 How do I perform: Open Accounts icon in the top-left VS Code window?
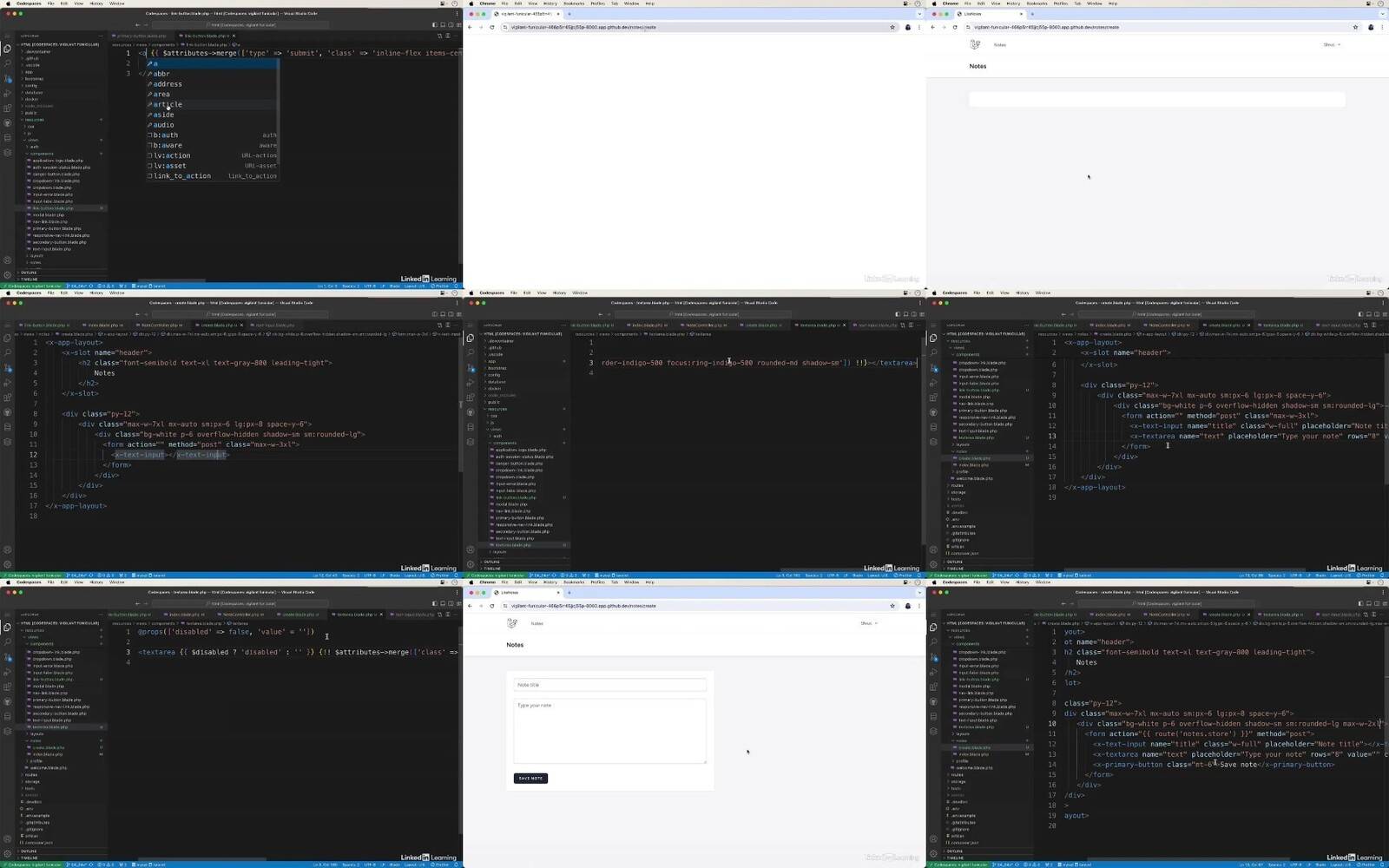(x=7, y=260)
